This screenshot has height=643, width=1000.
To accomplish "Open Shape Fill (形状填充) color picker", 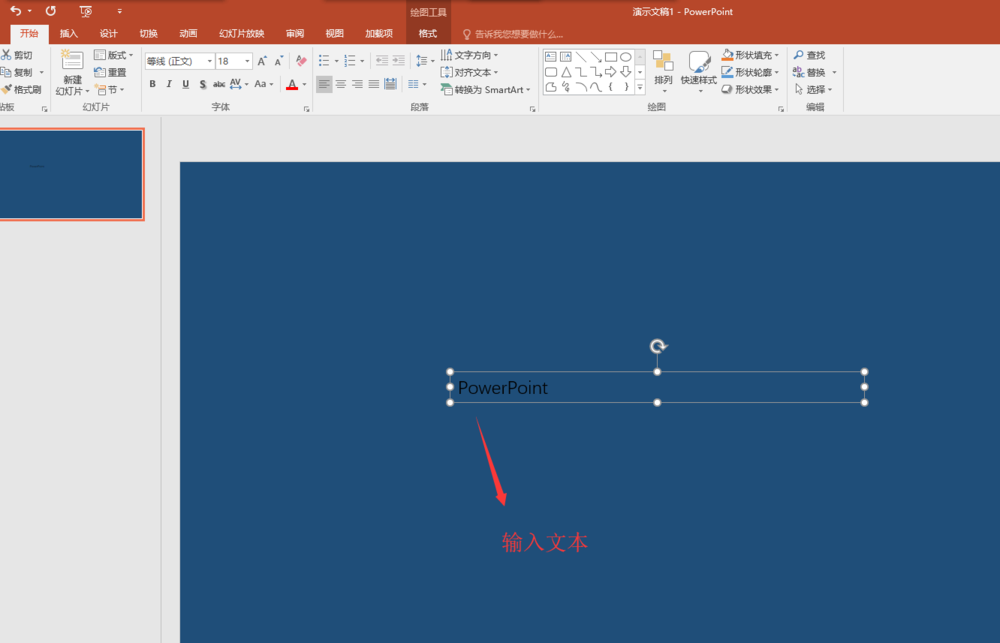I will [x=750, y=55].
